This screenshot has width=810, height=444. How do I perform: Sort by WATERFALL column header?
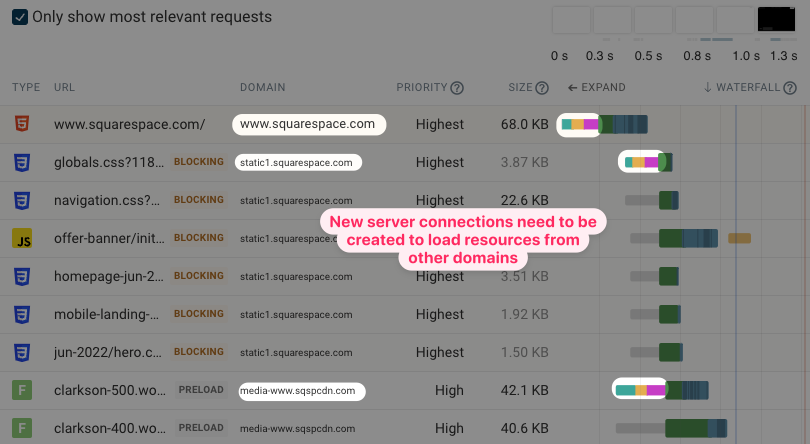click(x=742, y=87)
